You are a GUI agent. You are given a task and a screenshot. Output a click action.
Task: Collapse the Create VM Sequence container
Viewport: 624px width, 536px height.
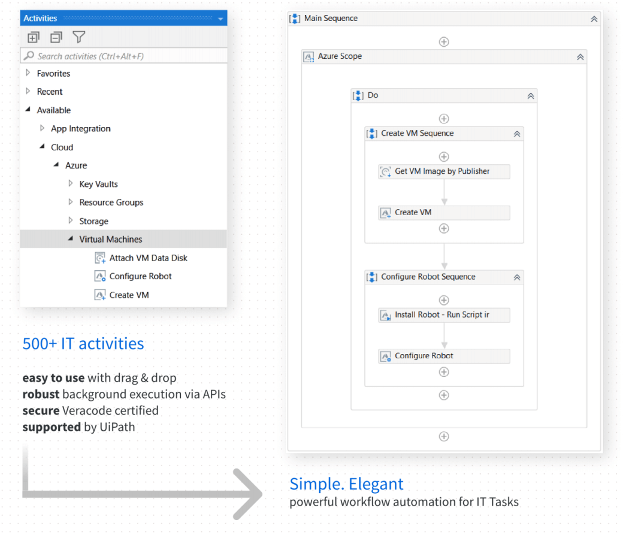coord(517,134)
